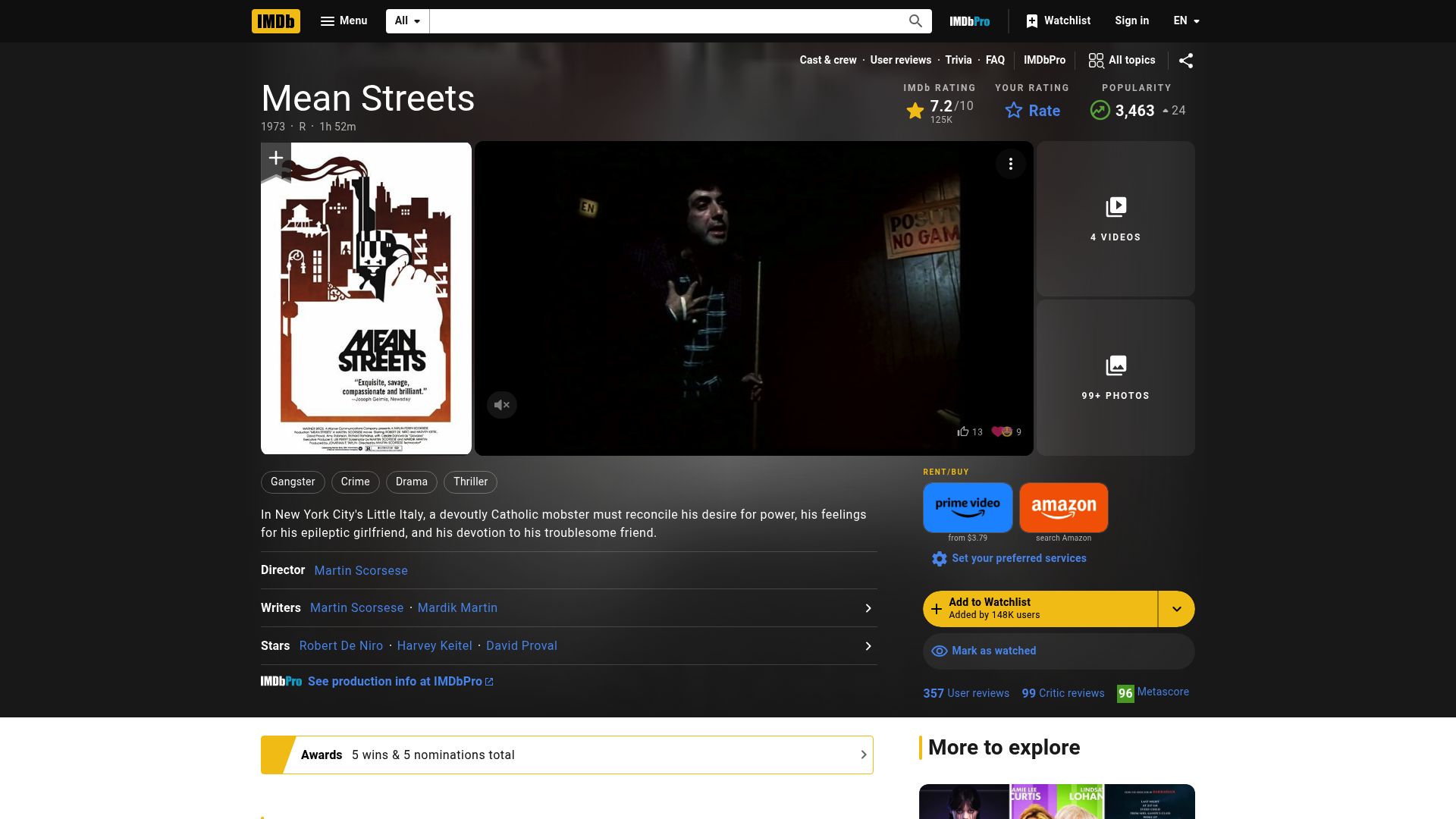The height and width of the screenshot is (819, 1456).
Task: Open the EN language dropdown
Action: click(1186, 21)
